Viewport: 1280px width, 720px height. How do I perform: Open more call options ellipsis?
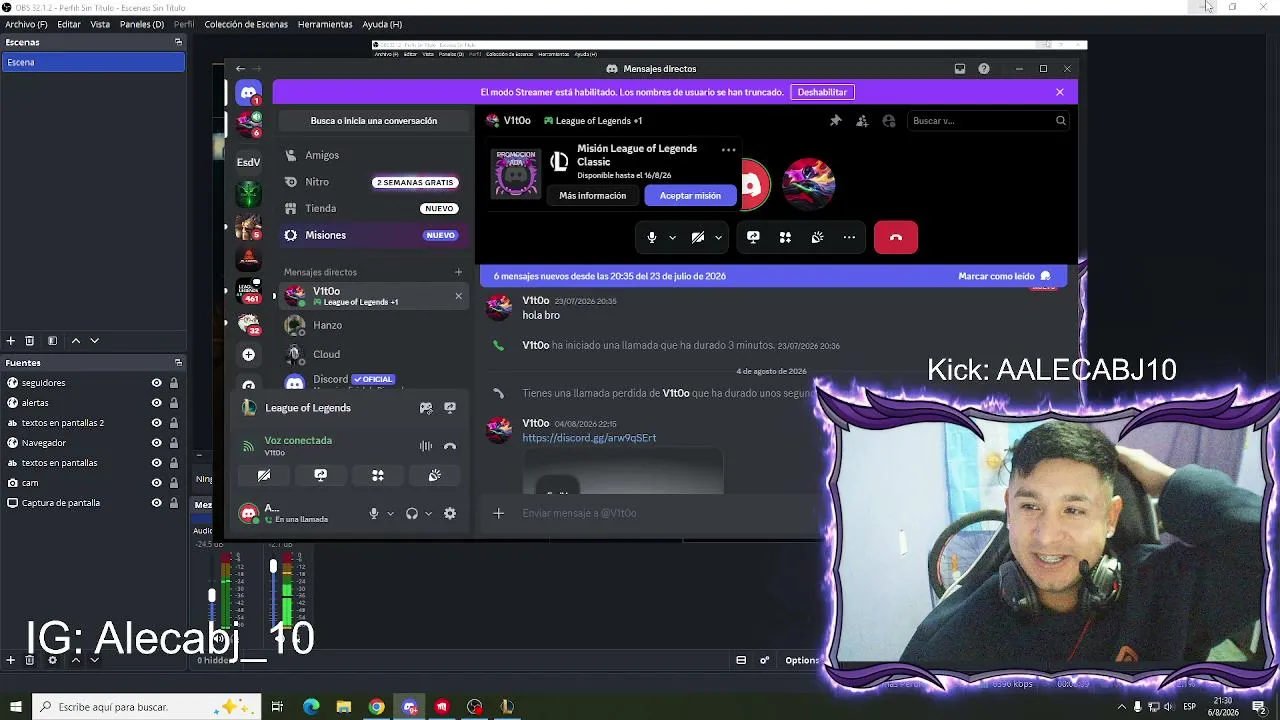(x=849, y=237)
